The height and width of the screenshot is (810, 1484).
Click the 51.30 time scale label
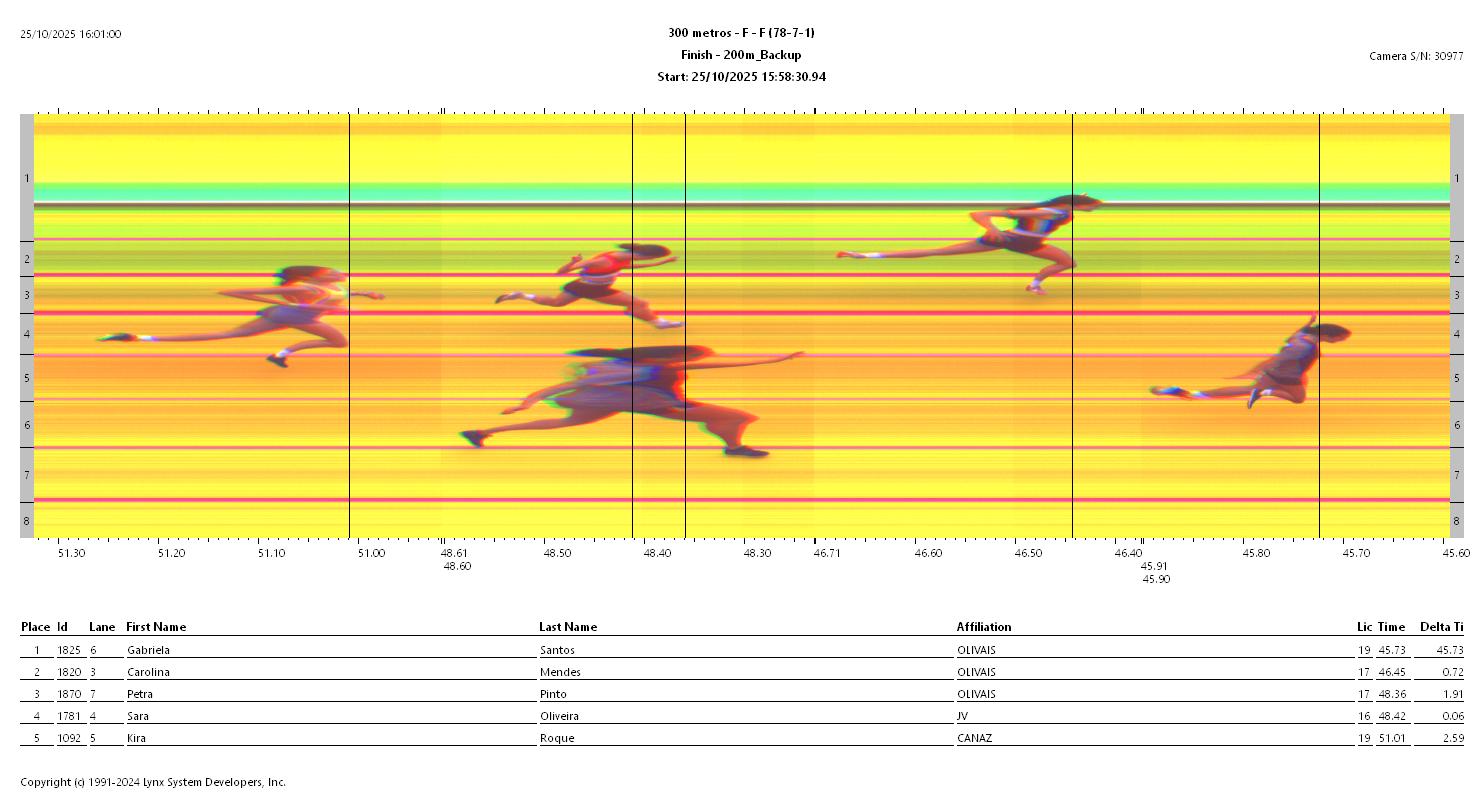tap(71, 553)
